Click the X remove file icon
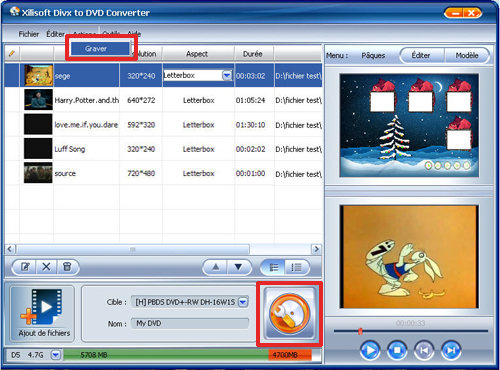This screenshot has height=370, width=500. coord(46,267)
